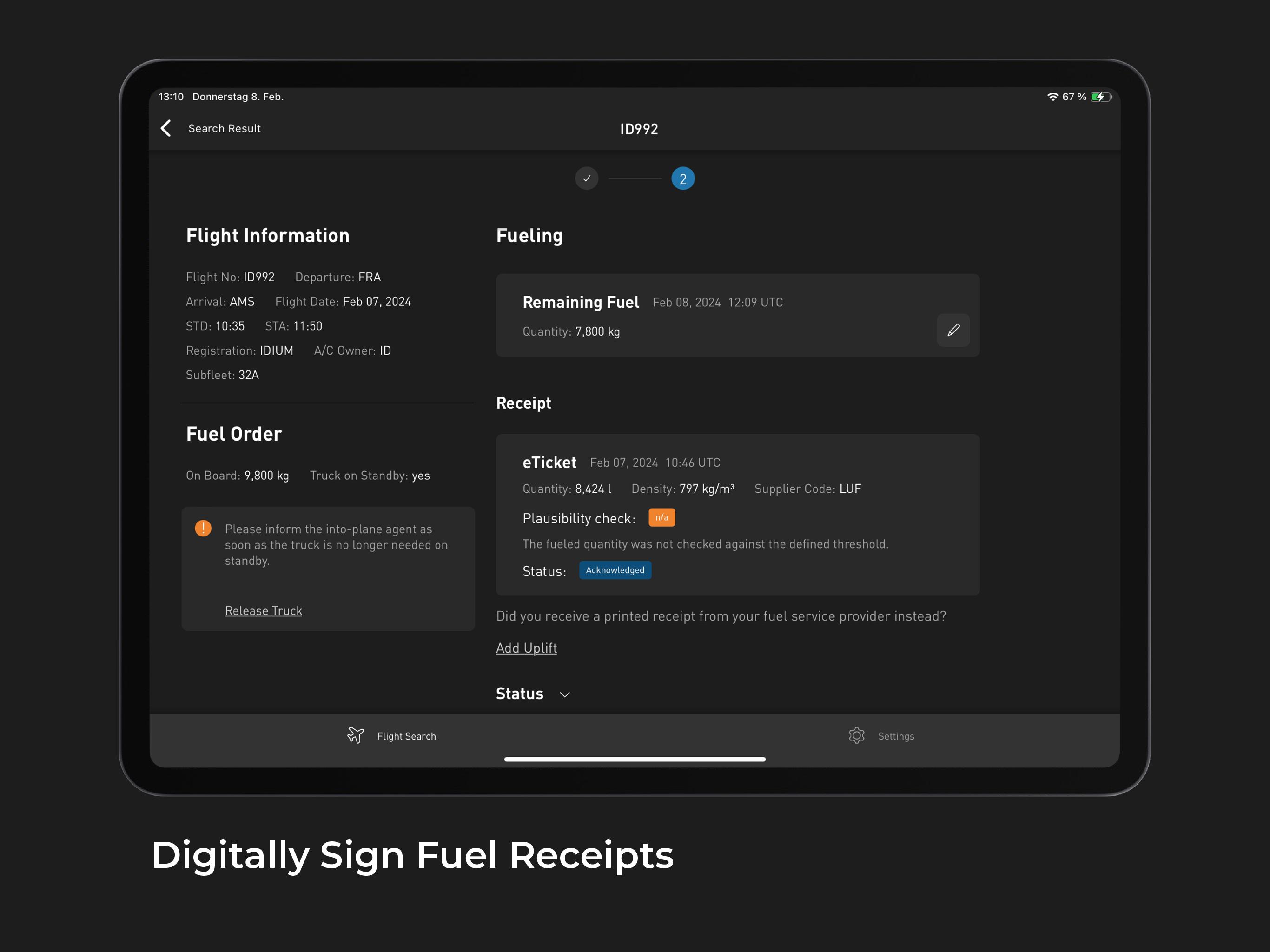Screen dimensions: 1270x952
Task: Select Truck on Standby value yes
Action: 421,476
